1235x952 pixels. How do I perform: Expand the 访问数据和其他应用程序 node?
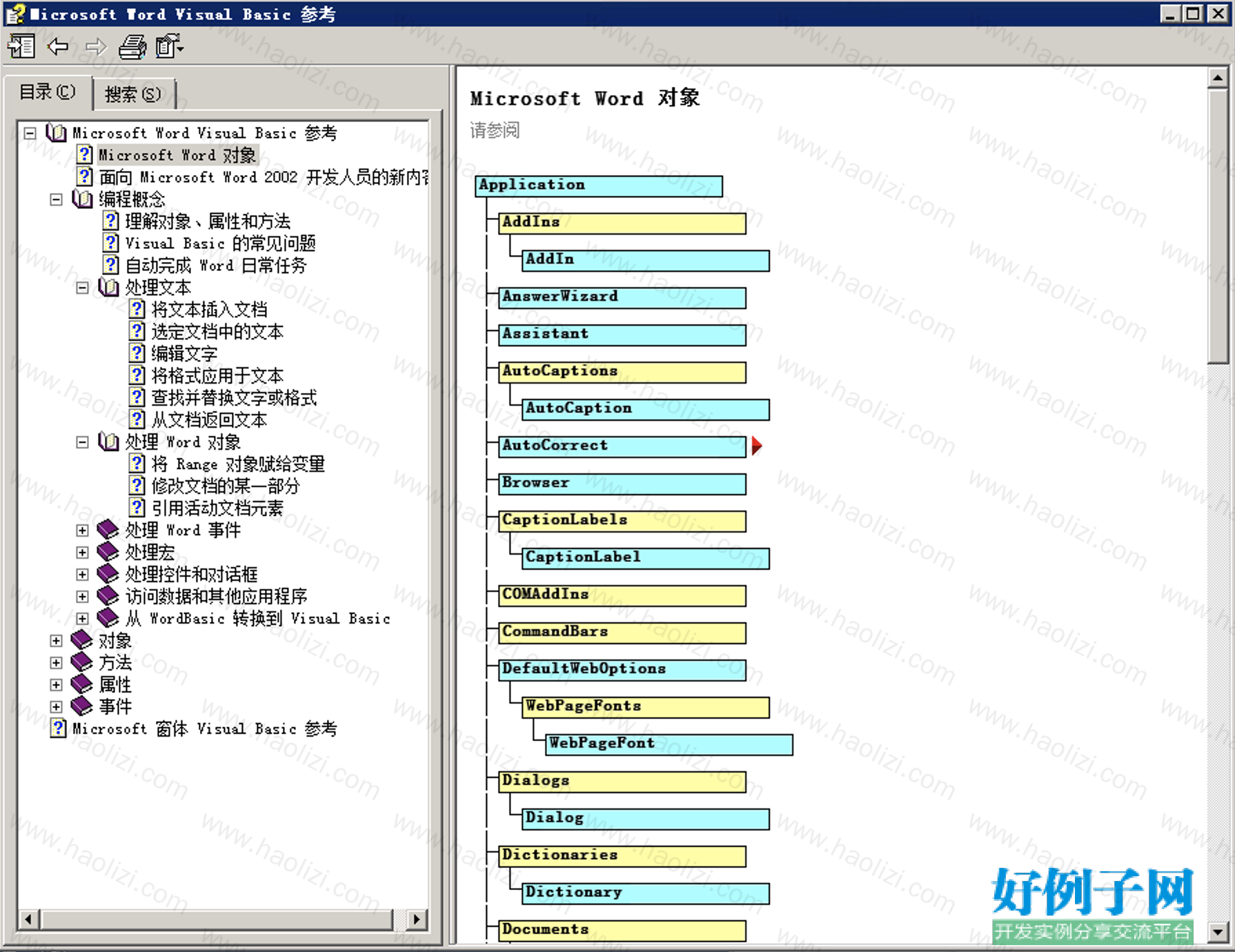point(82,597)
